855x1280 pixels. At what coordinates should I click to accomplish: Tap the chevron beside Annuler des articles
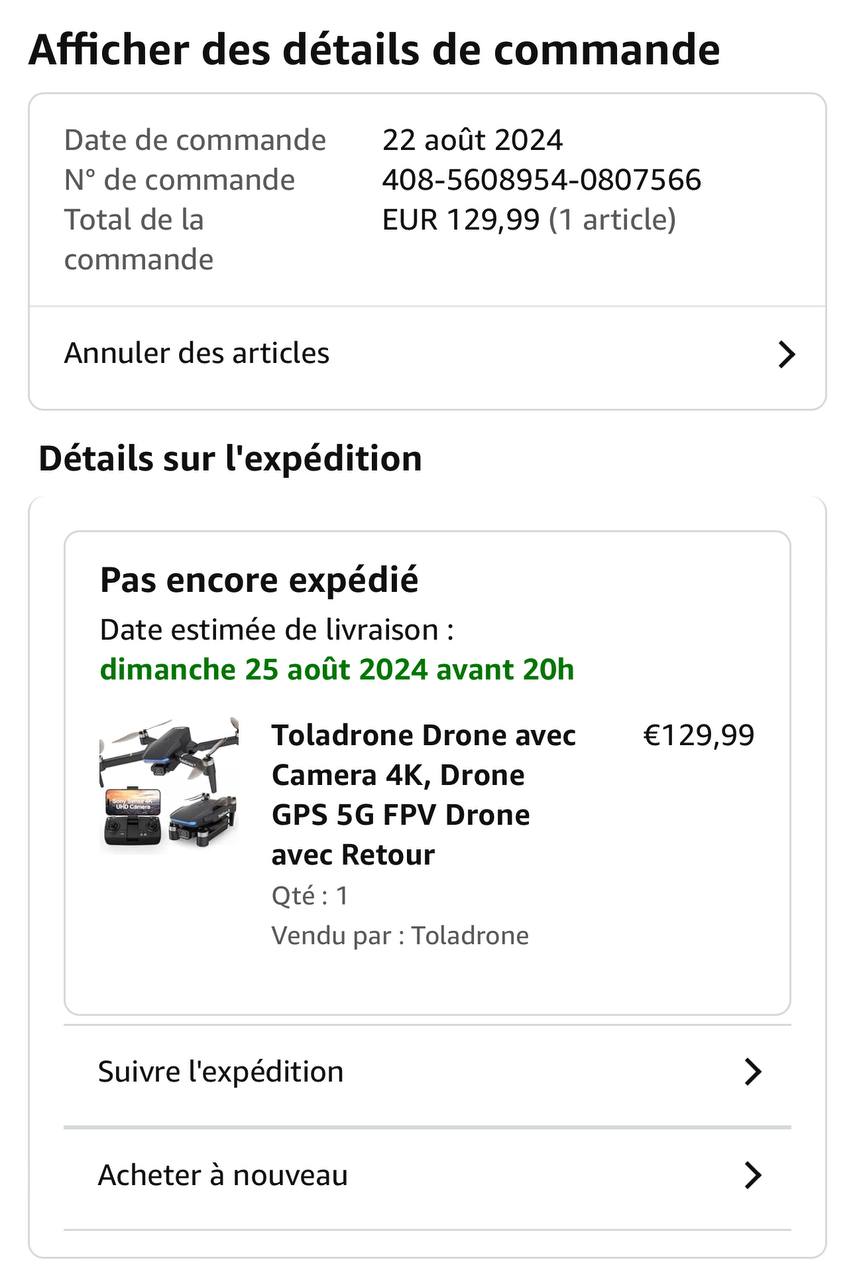click(x=787, y=354)
